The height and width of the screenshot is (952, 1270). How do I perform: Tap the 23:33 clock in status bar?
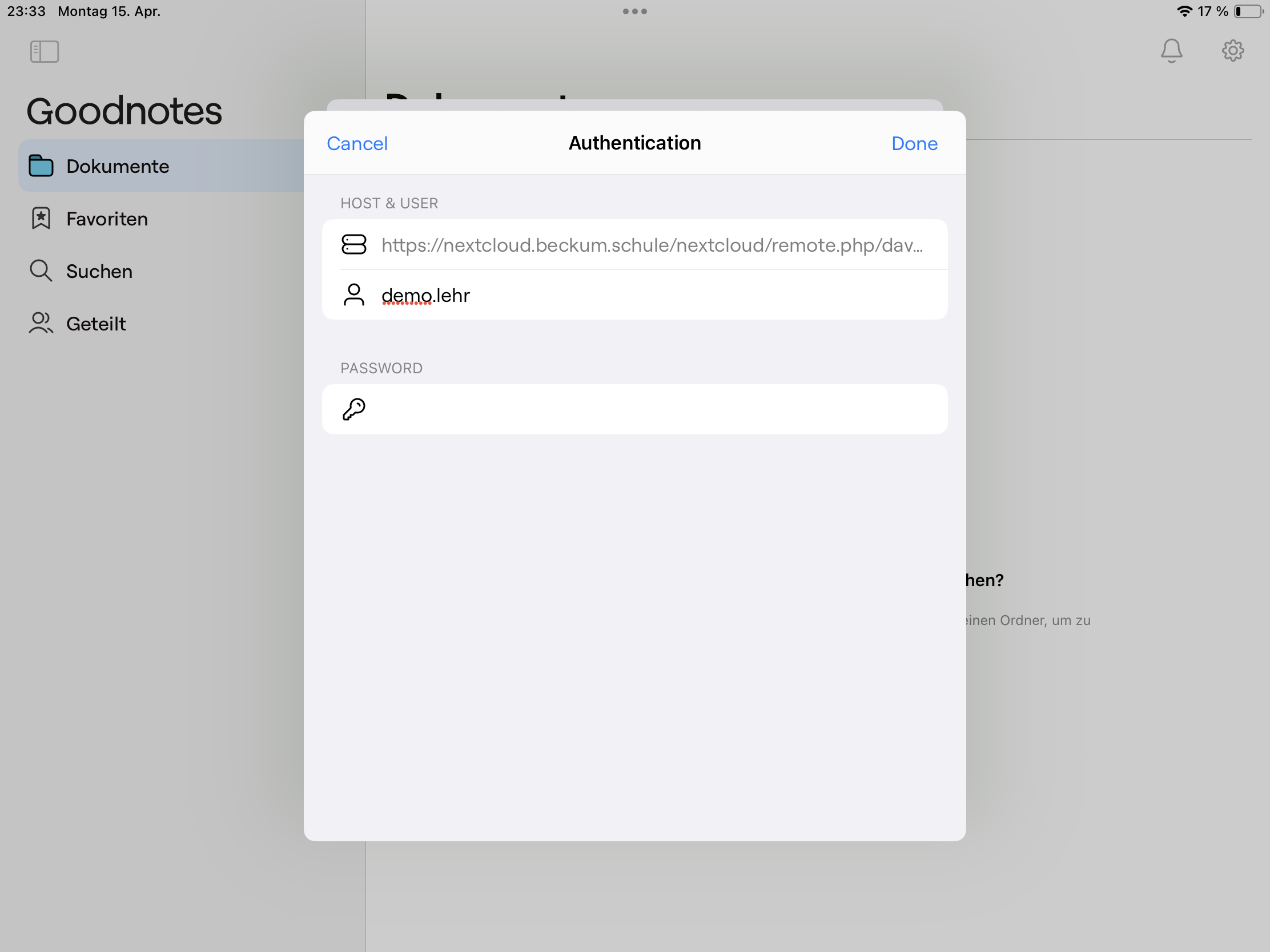[x=26, y=11]
